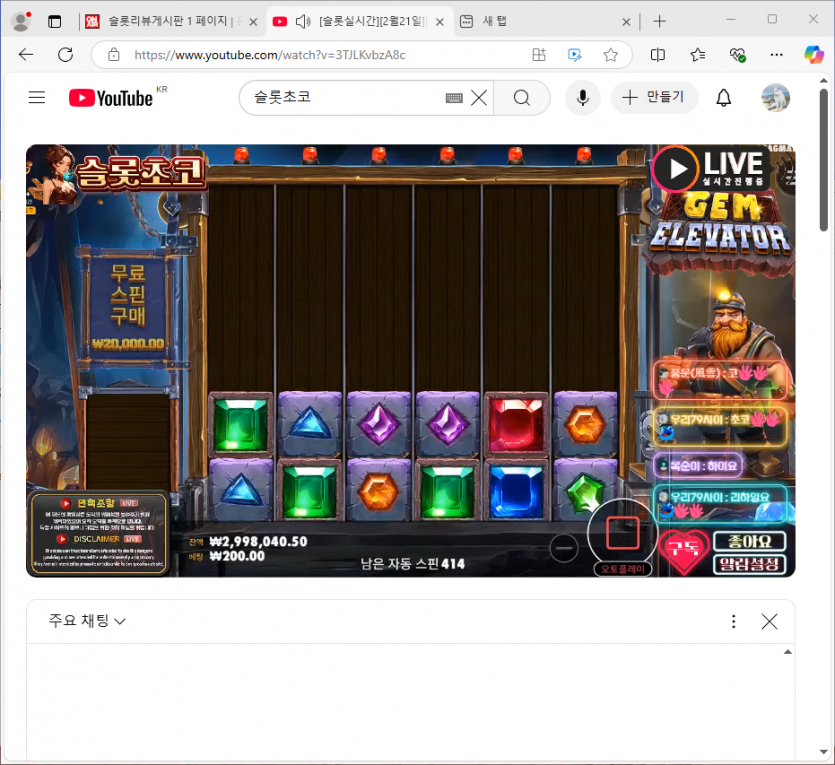Image resolution: width=835 pixels, height=765 pixels.
Task: Go to YouTube home via logo
Action: [111, 98]
